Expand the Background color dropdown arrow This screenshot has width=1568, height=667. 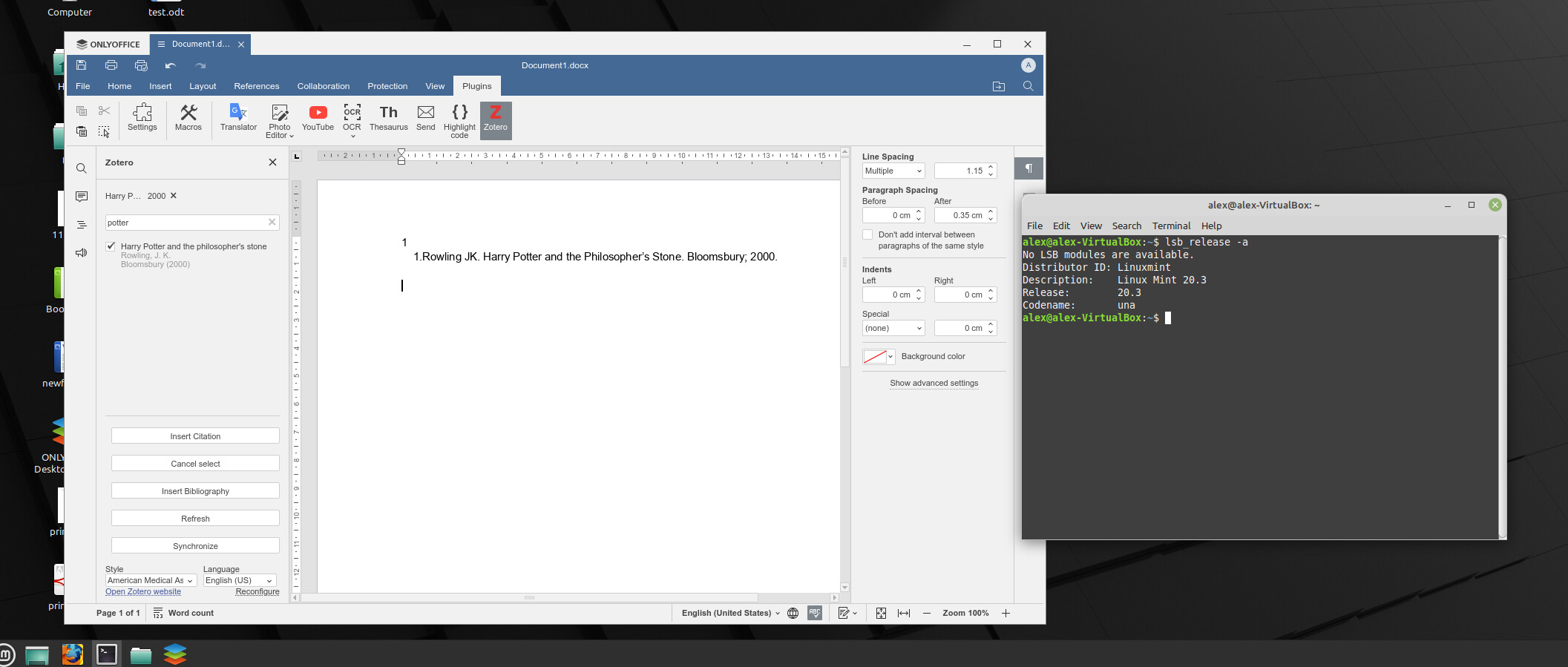click(x=890, y=357)
